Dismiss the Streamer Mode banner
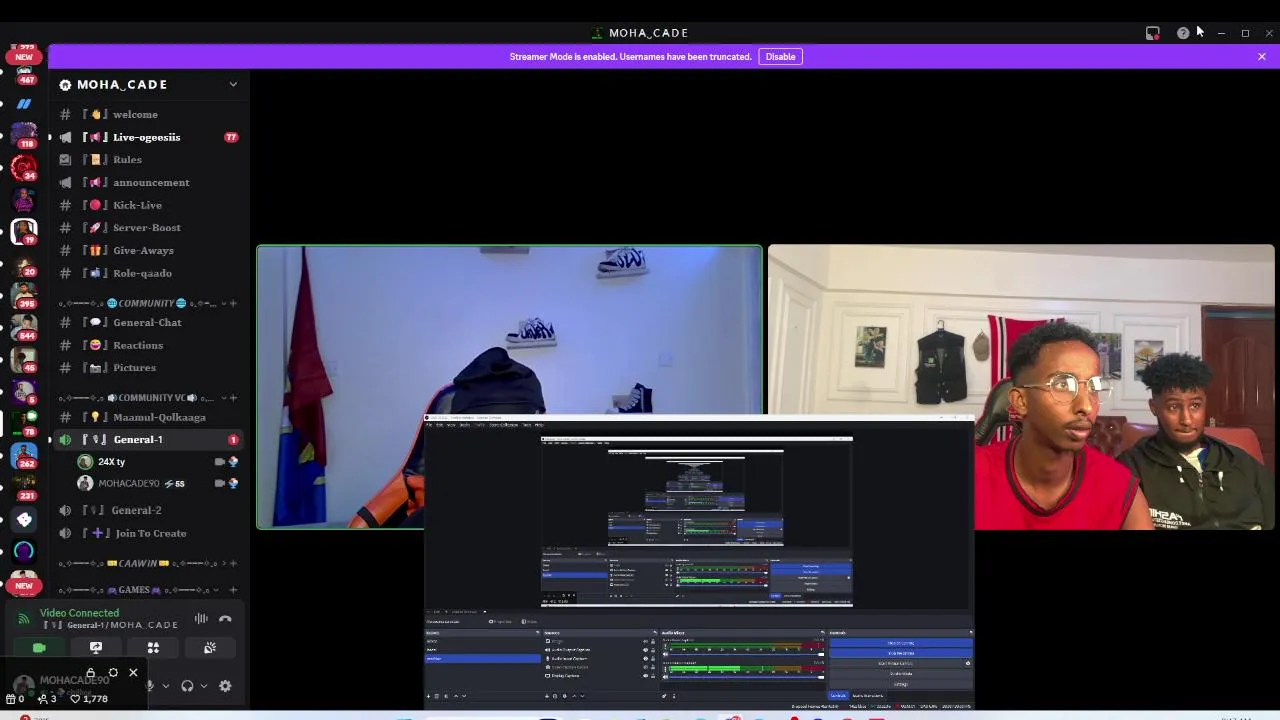Image resolution: width=1280 pixels, height=720 pixels. (1262, 57)
